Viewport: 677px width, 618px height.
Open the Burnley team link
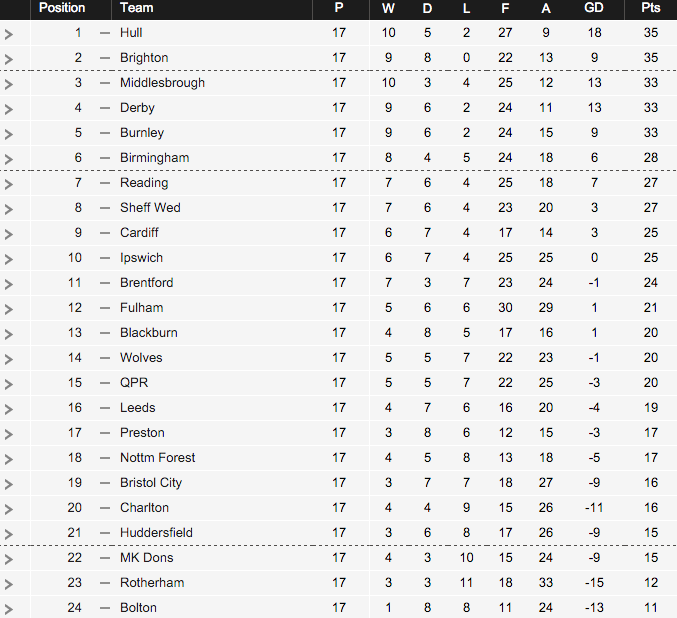click(x=142, y=133)
